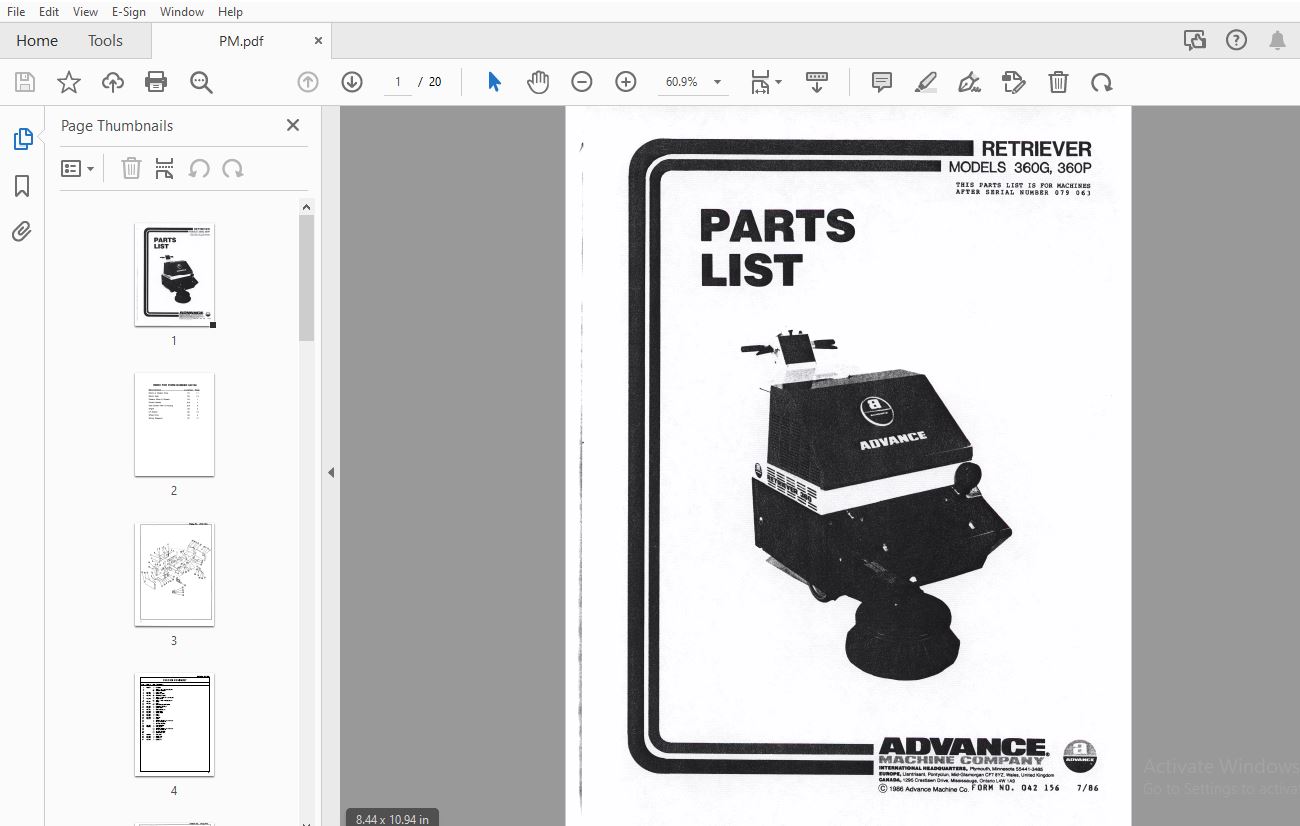Go to next page arrow
Image resolution: width=1300 pixels, height=826 pixels.
[x=352, y=82]
